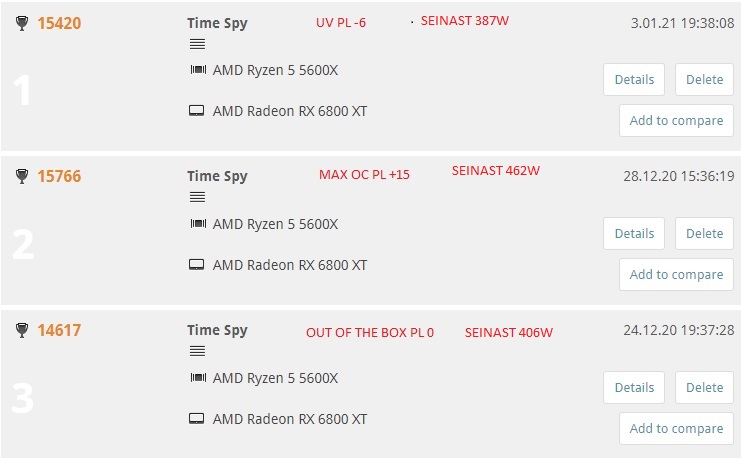Delete the 15420 score result
The width and height of the screenshot is (741, 459).
pos(704,79)
